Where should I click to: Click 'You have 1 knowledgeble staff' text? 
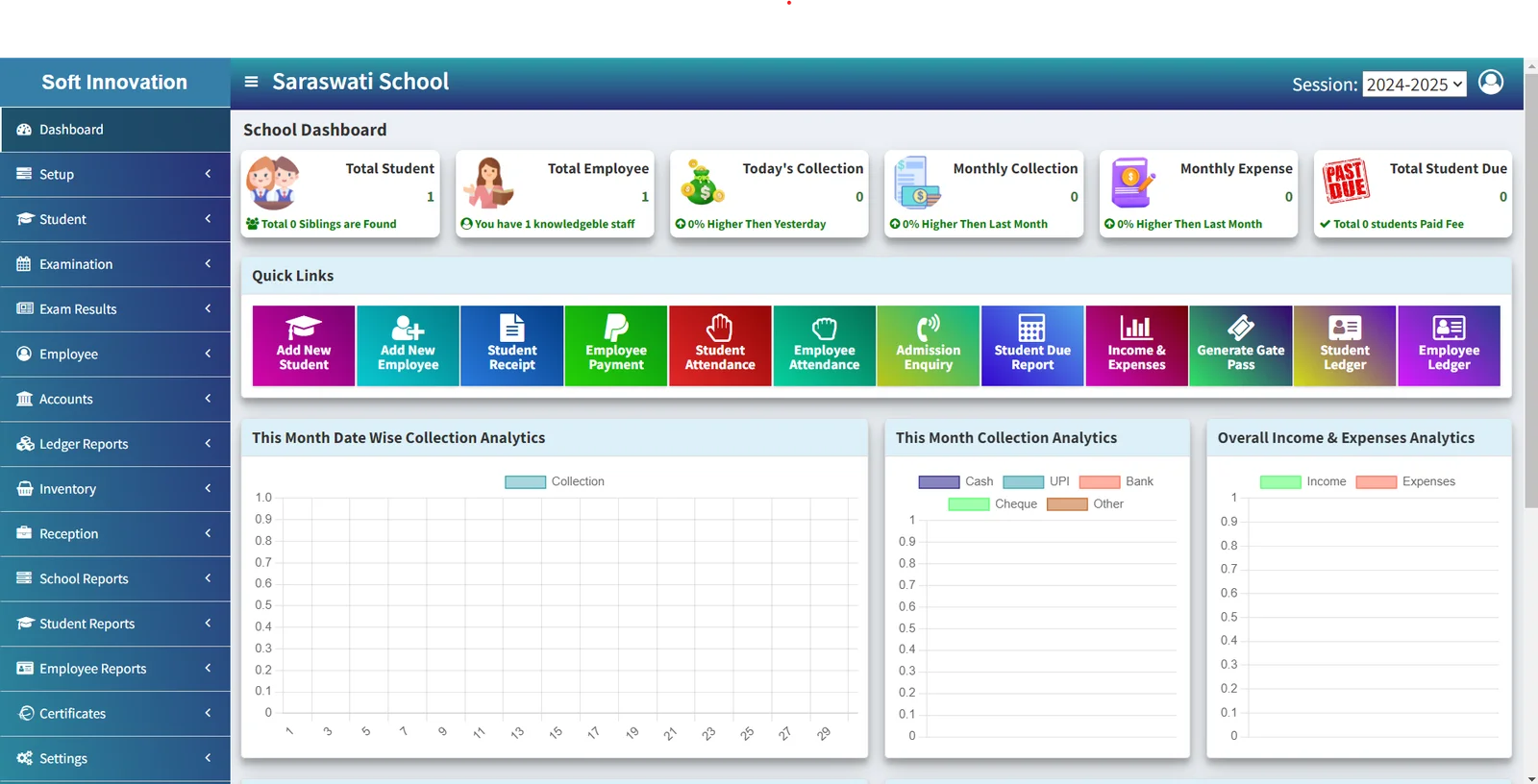coord(555,224)
